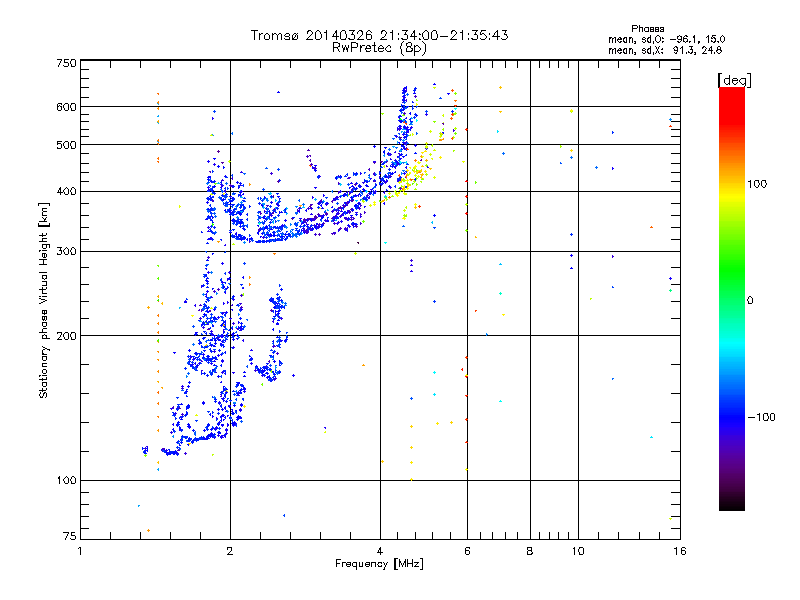Click the '0' colorbar tick label
The height and width of the screenshot is (600, 800).
[750, 301]
